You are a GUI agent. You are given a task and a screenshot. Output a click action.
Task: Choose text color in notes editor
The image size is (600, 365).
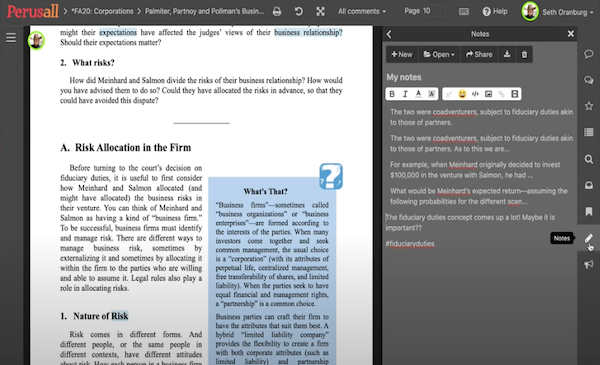pos(418,94)
